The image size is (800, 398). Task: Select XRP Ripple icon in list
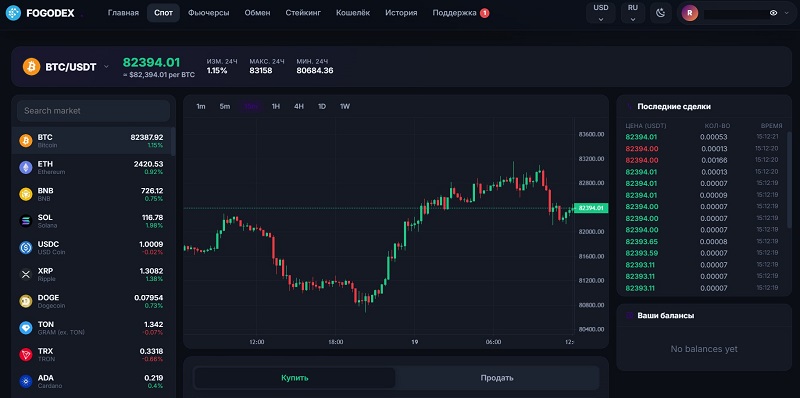point(26,275)
